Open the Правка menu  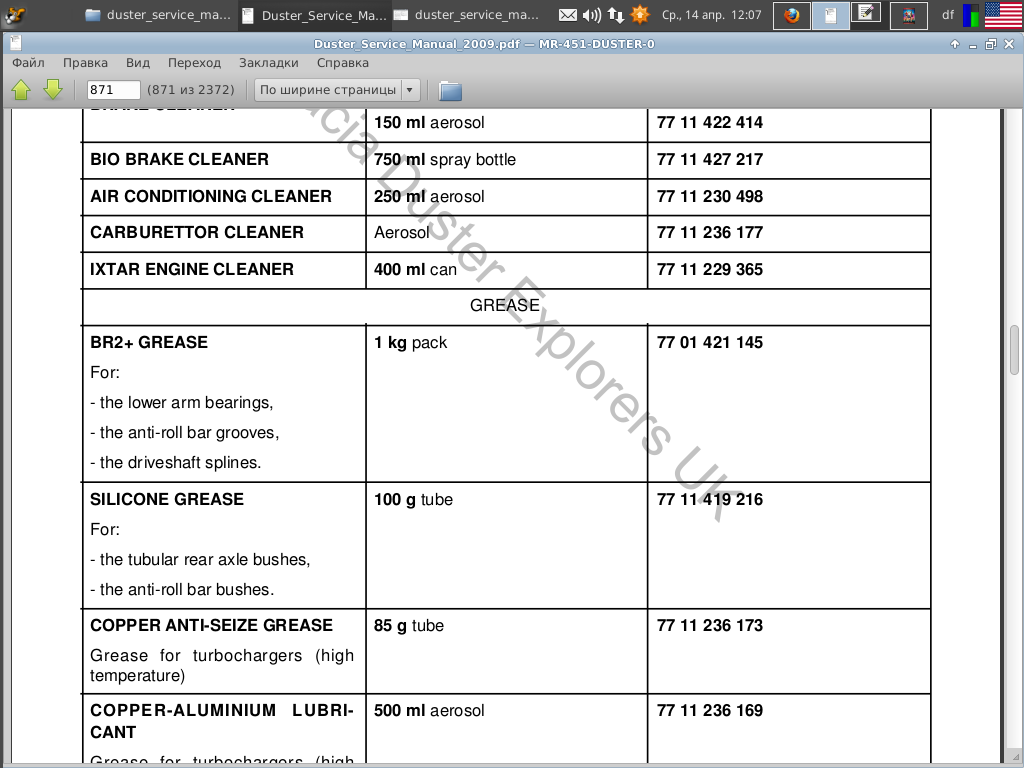[85, 63]
